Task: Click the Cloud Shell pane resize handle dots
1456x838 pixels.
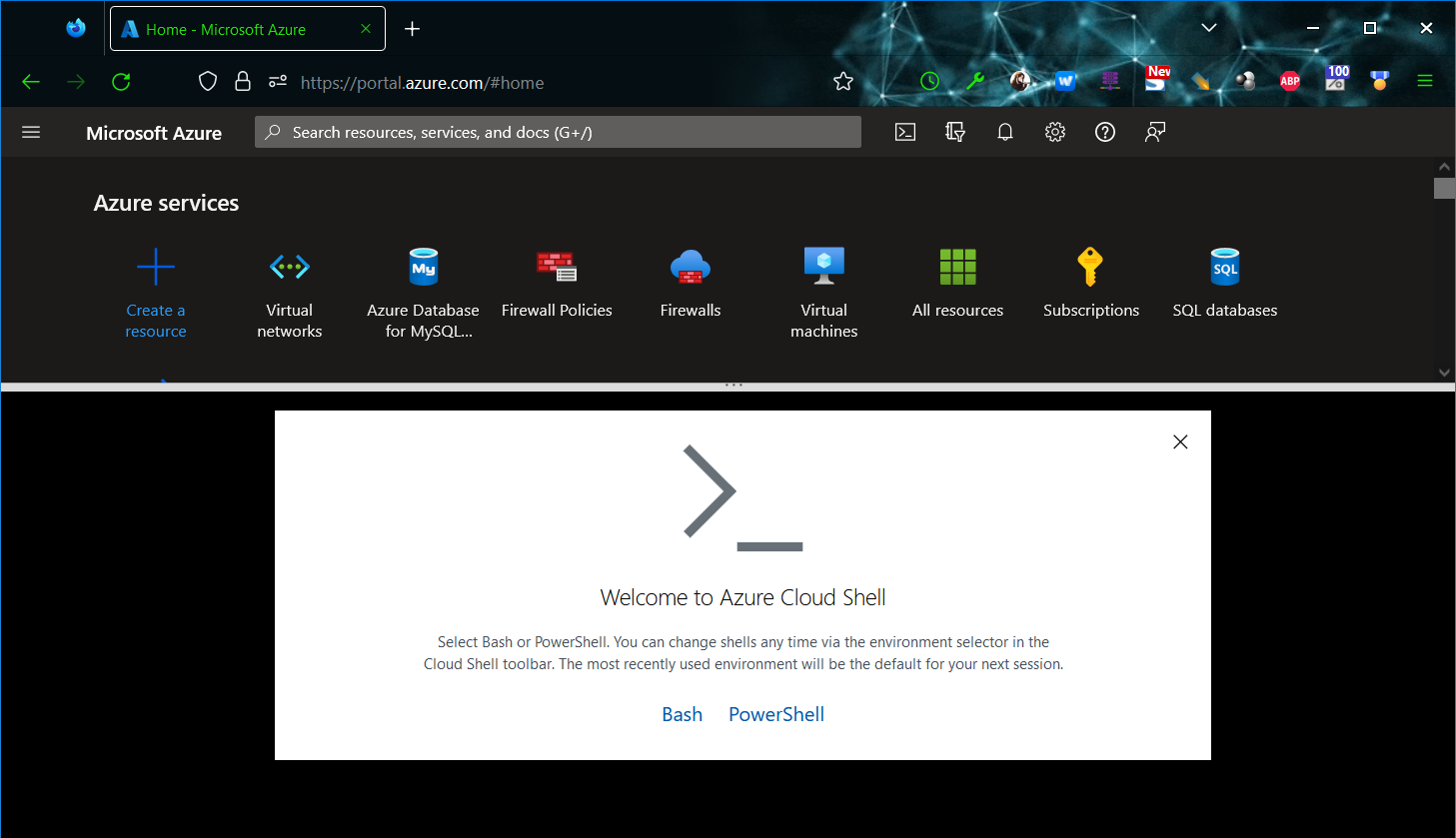Action: [733, 385]
